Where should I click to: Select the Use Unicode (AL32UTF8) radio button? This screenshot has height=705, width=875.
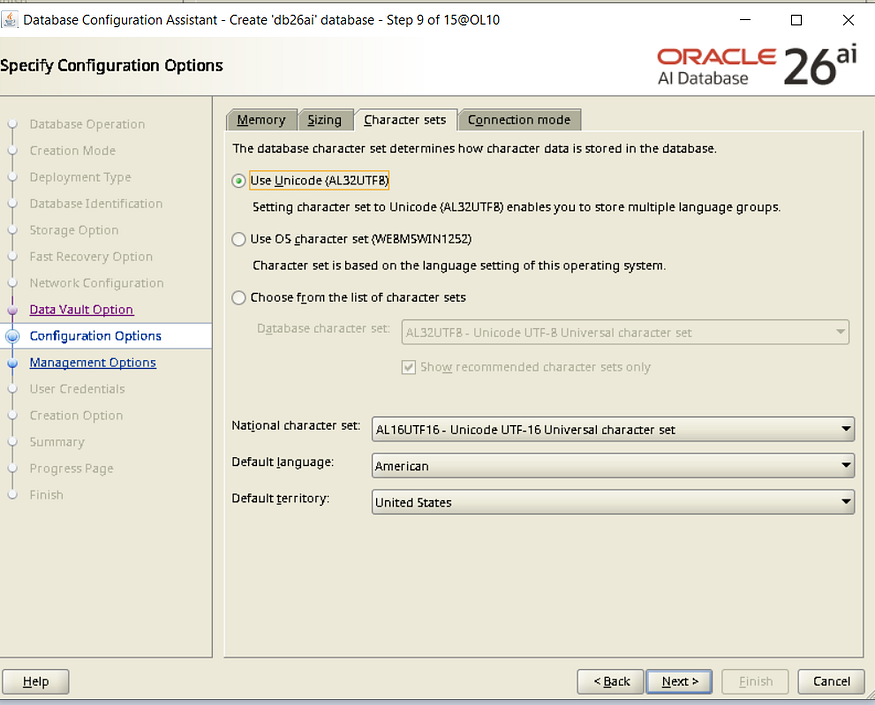point(238,181)
